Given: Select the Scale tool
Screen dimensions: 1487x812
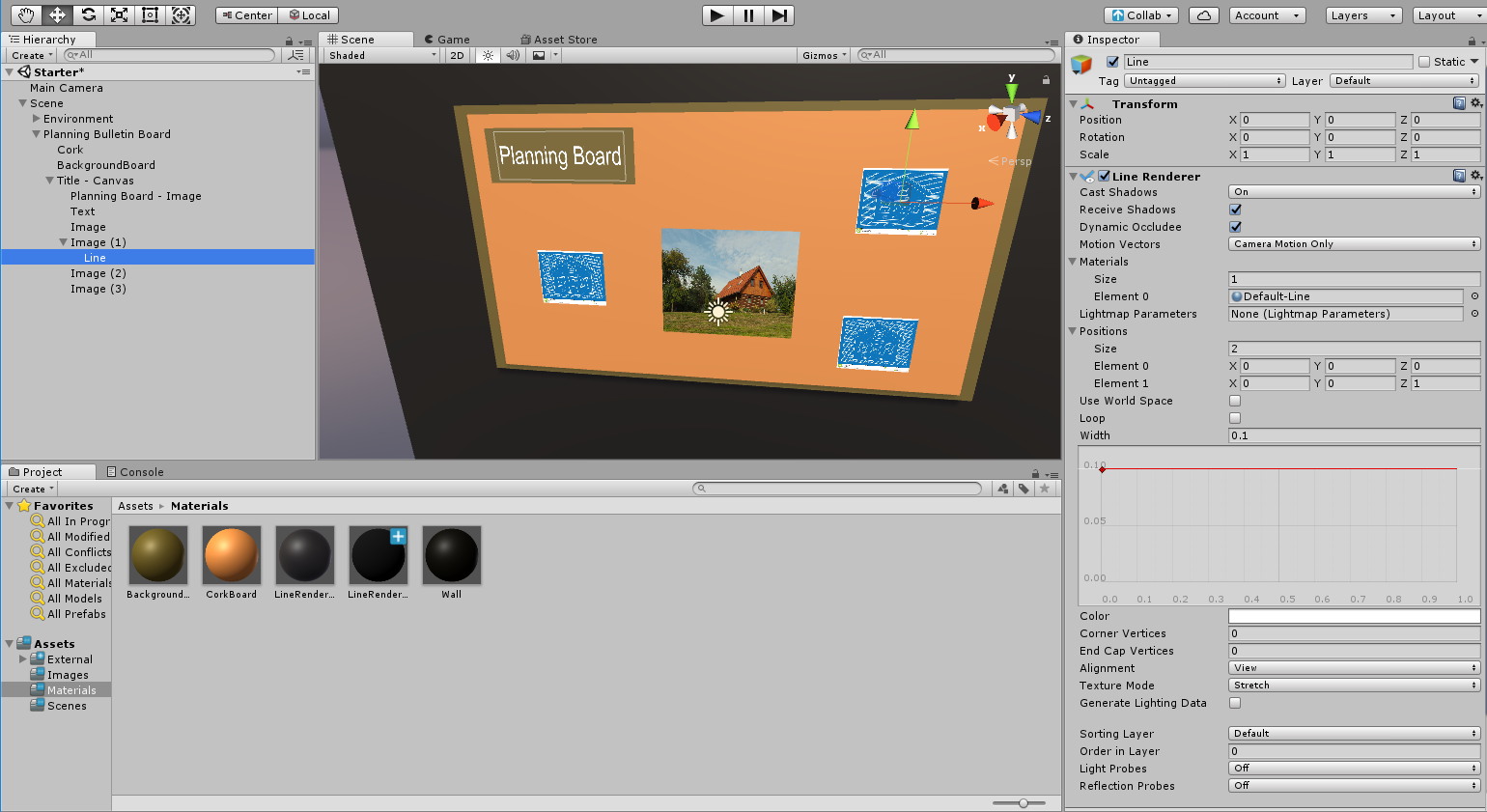Looking at the screenshot, I should [x=119, y=14].
